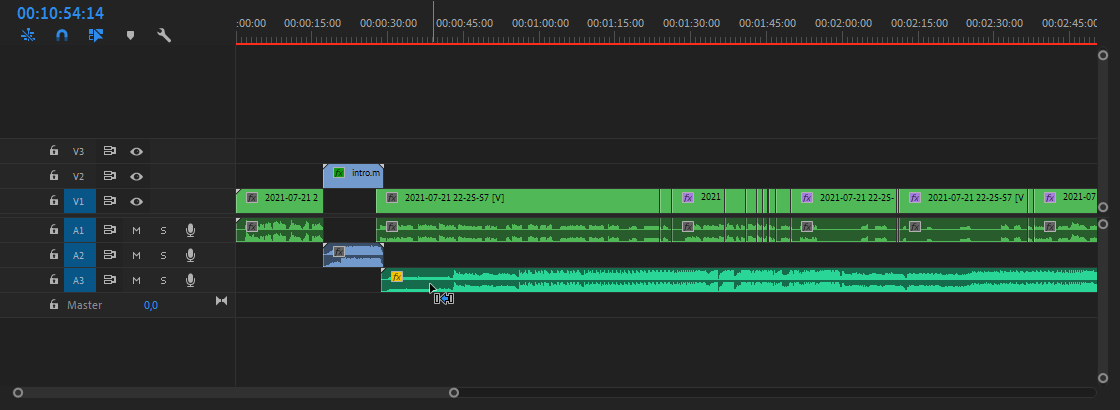Click the Master volume value 0,0
Screen dimensions: 1120x410
[x=150, y=305]
